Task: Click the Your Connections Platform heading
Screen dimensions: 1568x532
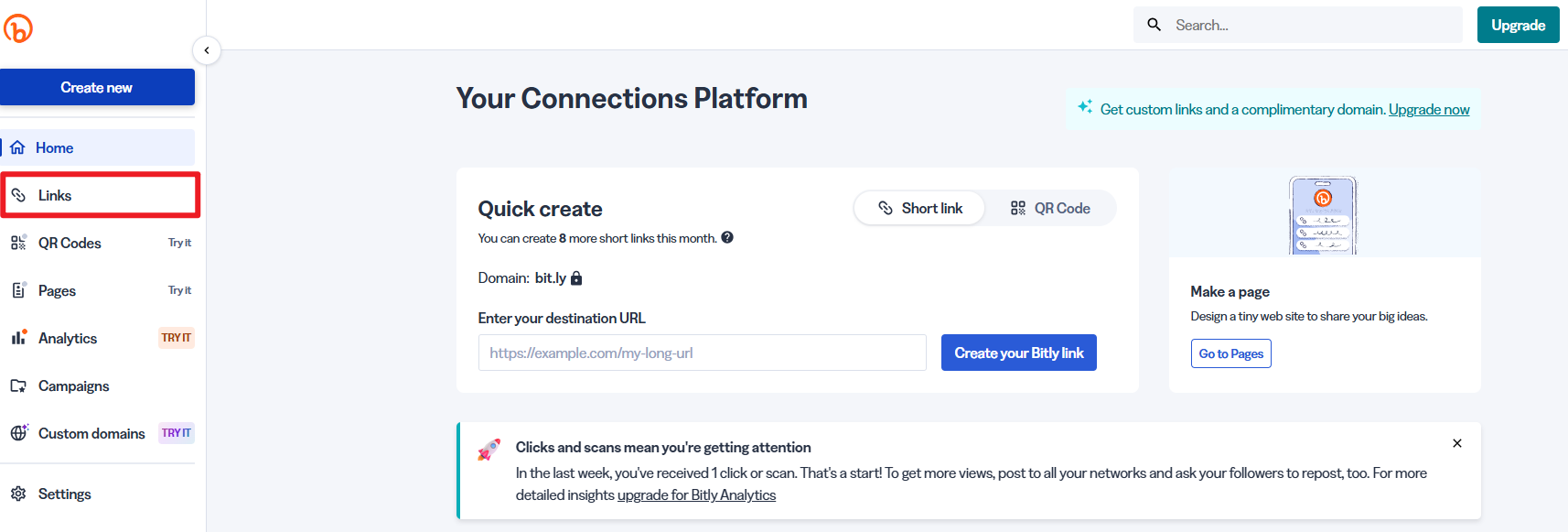Action: click(x=632, y=98)
